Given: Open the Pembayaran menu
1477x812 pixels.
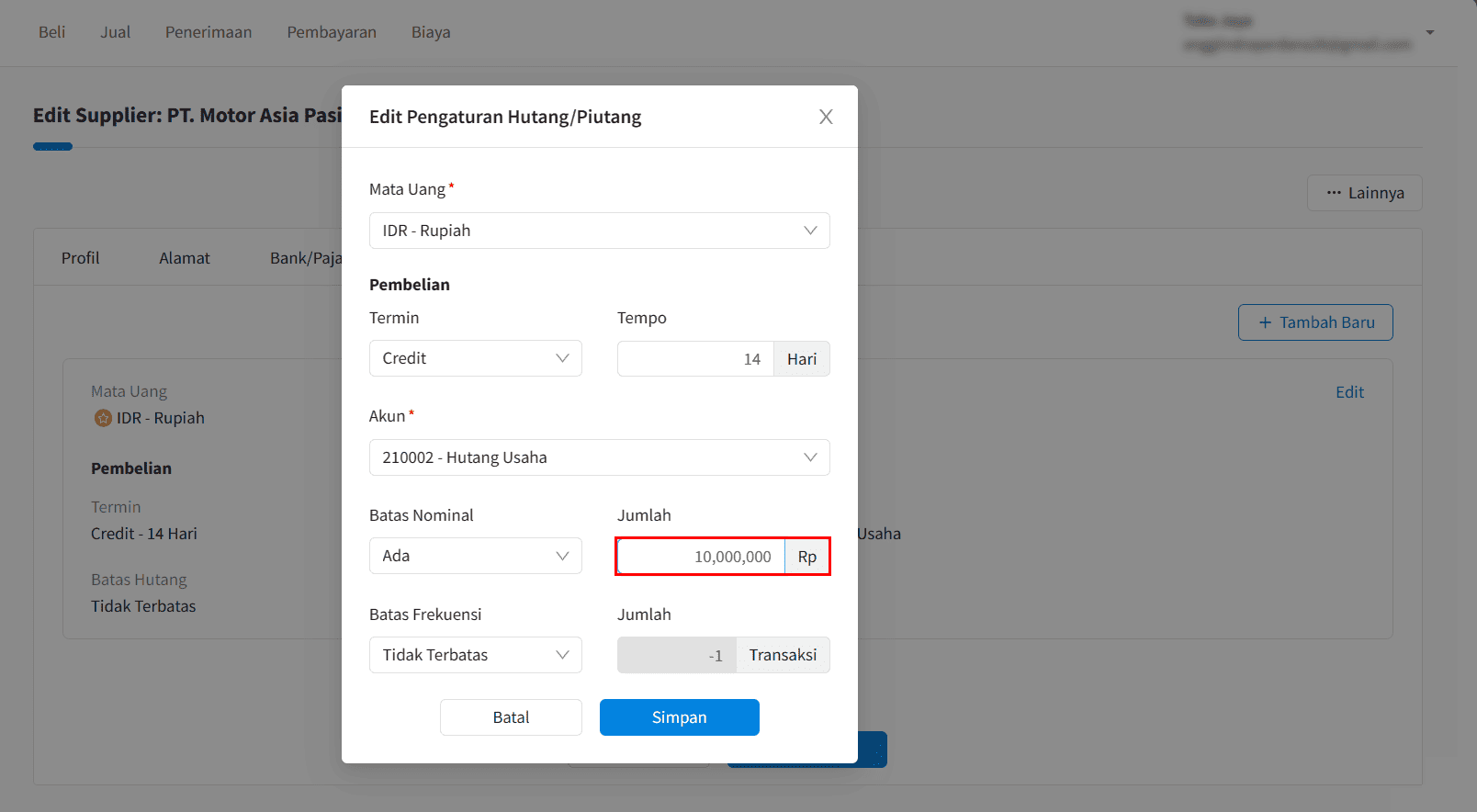Looking at the screenshot, I should coord(332,32).
